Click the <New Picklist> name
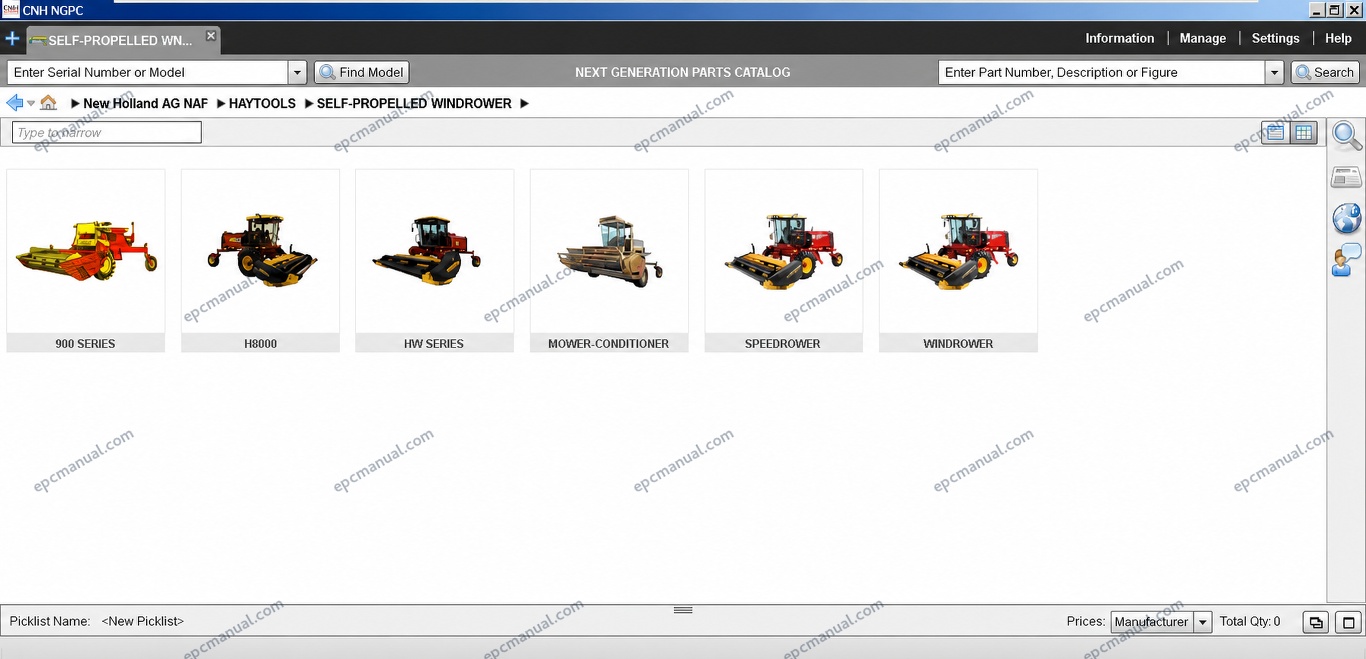This screenshot has height=659, width=1366. click(x=143, y=621)
